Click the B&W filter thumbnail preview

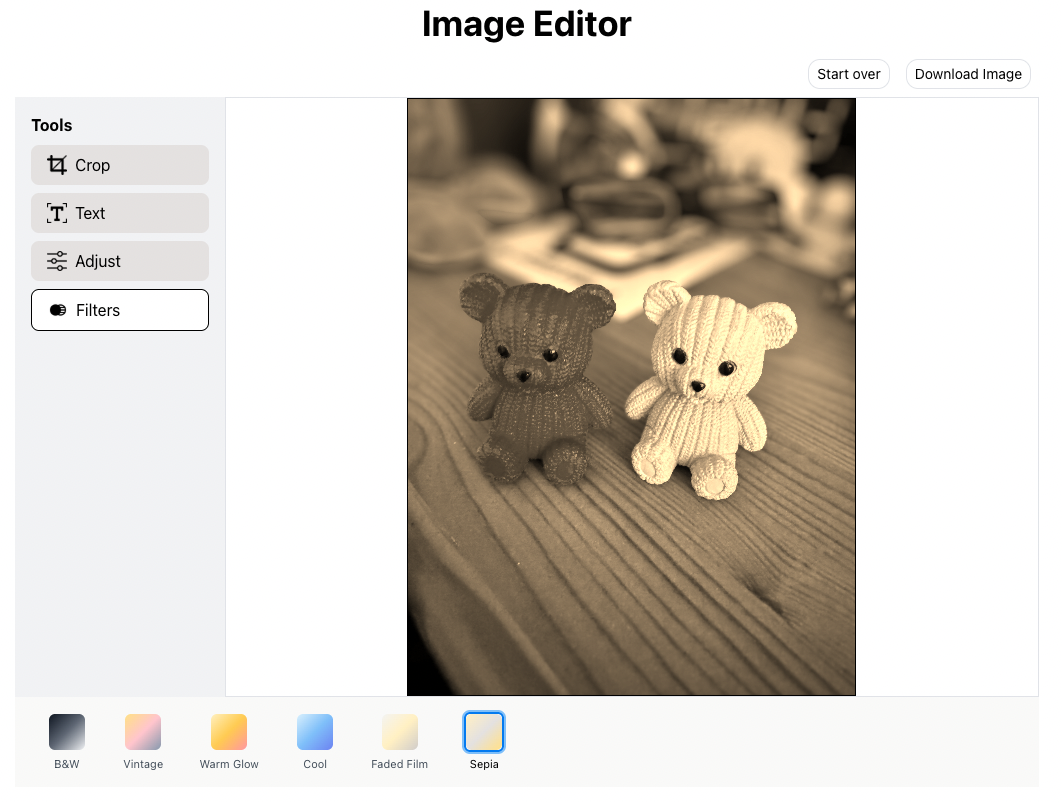(66, 732)
